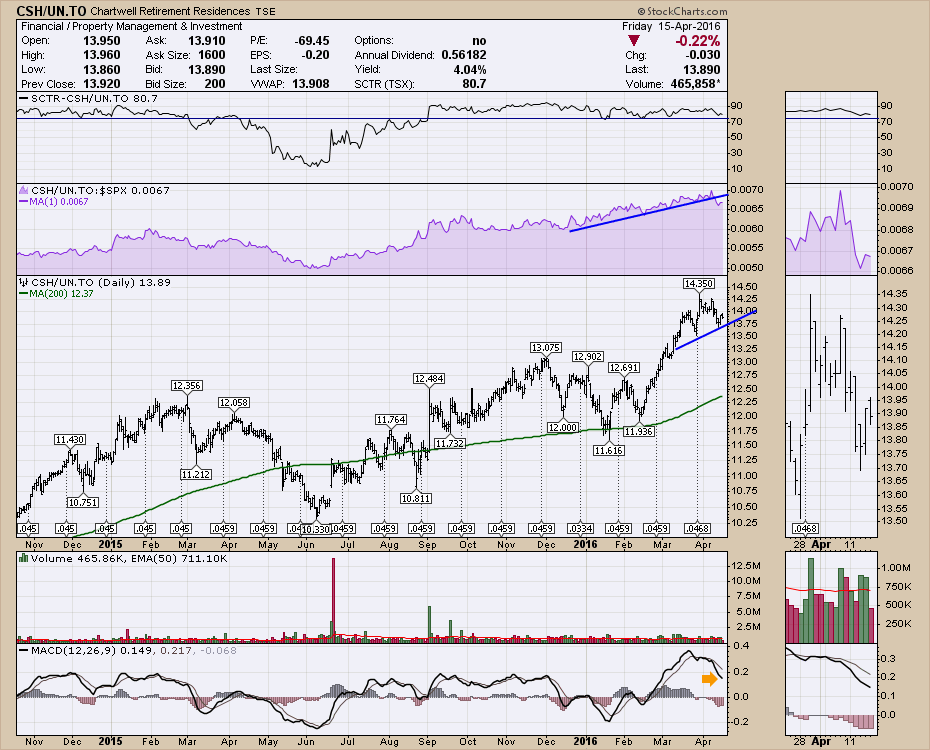Screen dimensions: 930x750
Task: Select the 10.751 price low label
Action: coord(82,502)
